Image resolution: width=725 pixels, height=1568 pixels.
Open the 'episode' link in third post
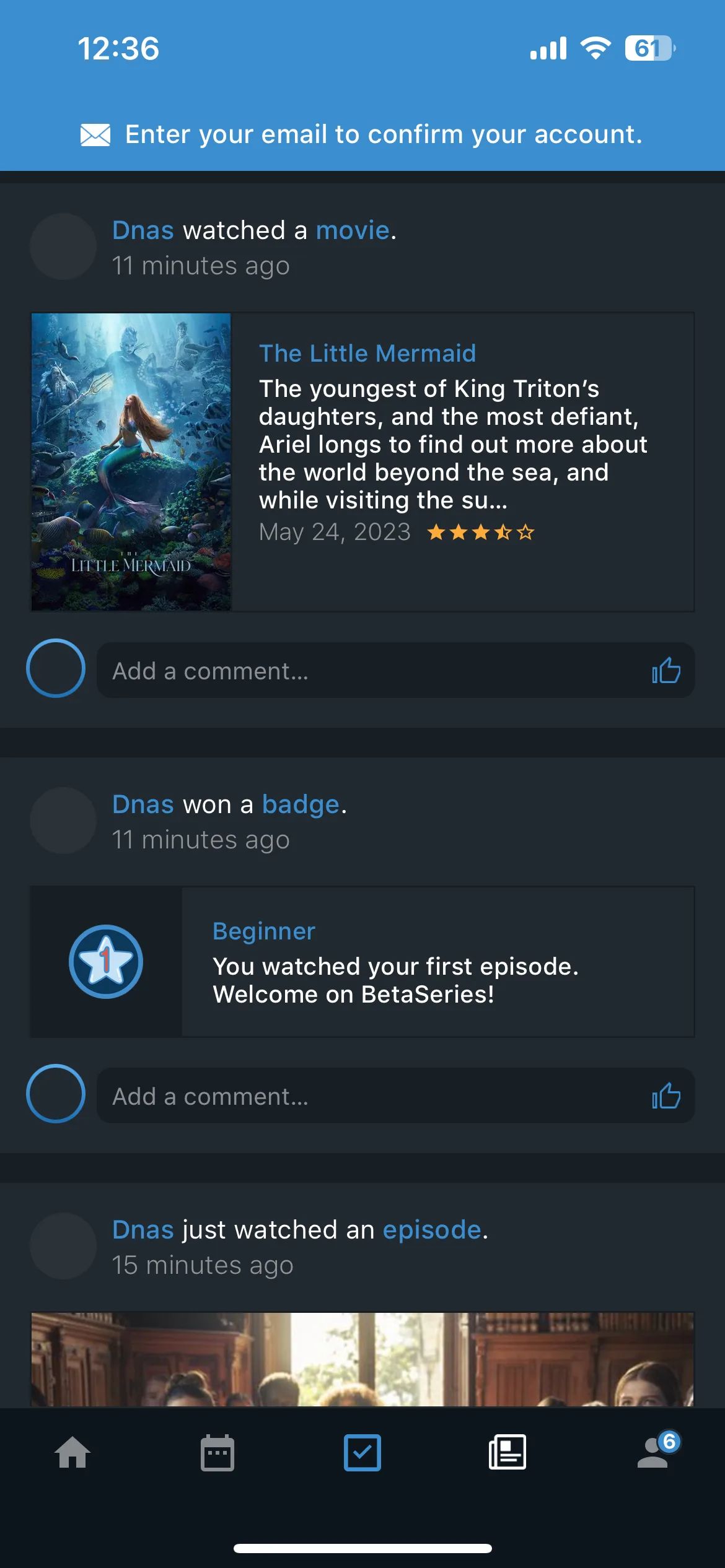click(x=432, y=1230)
